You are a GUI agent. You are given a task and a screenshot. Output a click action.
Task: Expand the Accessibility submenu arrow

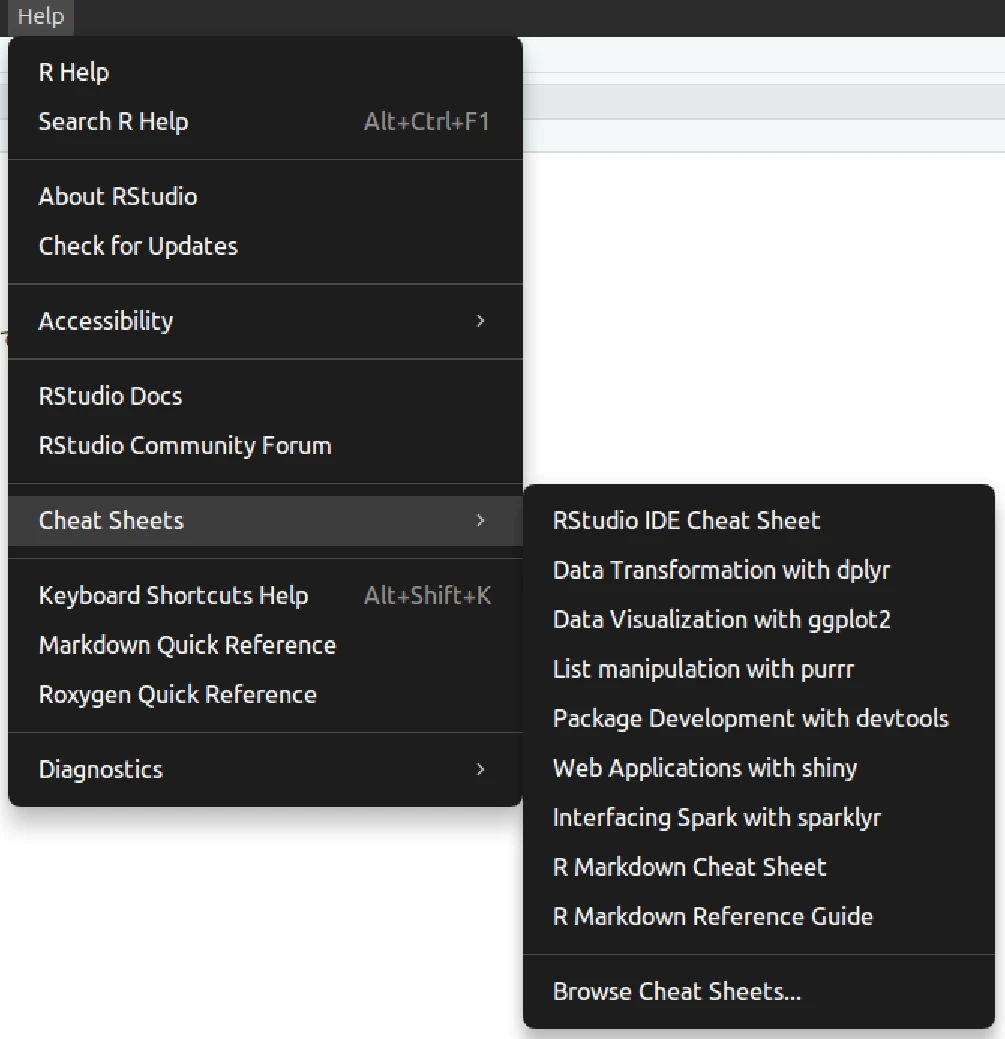pyautogui.click(x=480, y=321)
